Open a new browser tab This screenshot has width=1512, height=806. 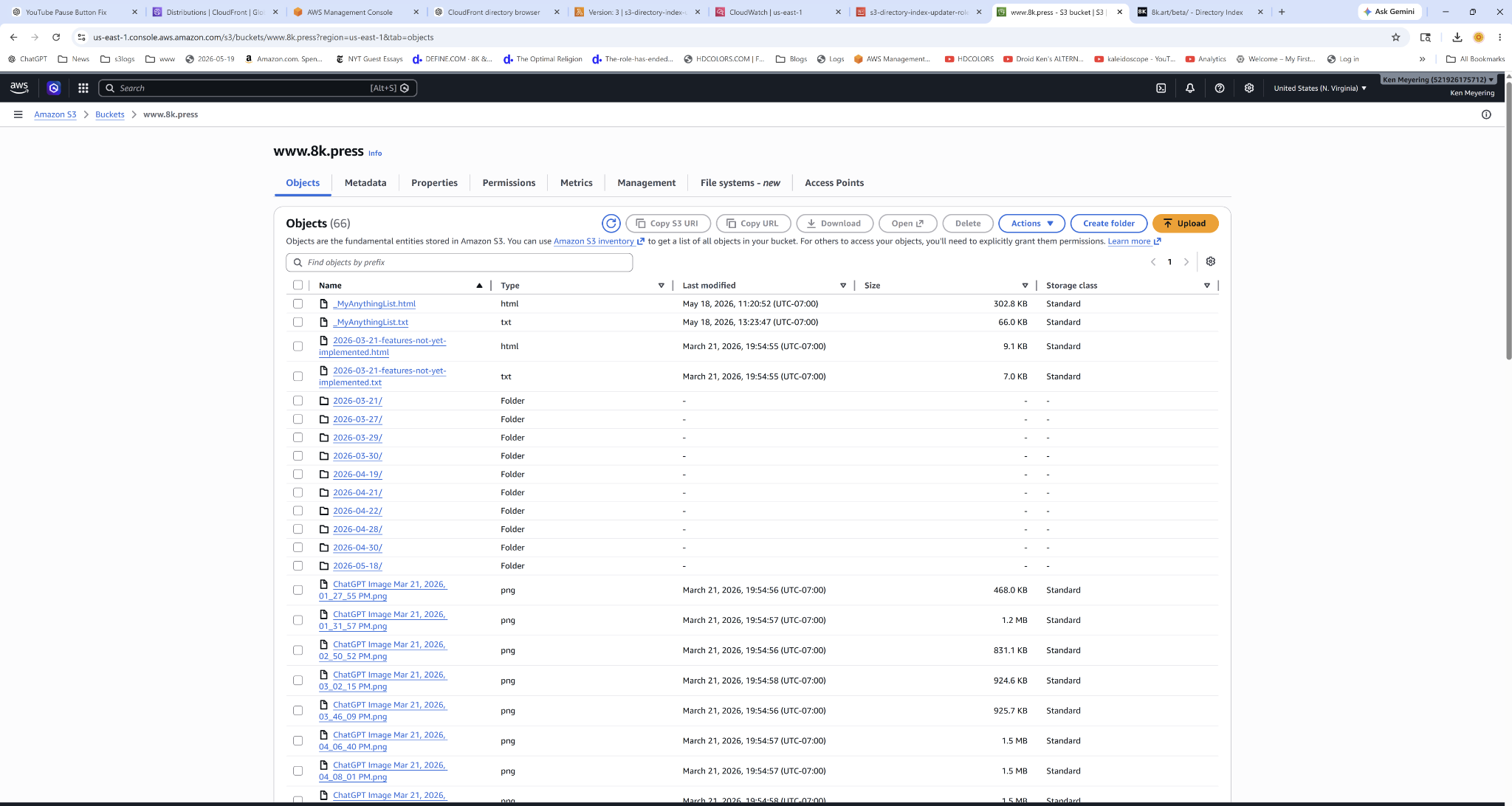[1282, 12]
